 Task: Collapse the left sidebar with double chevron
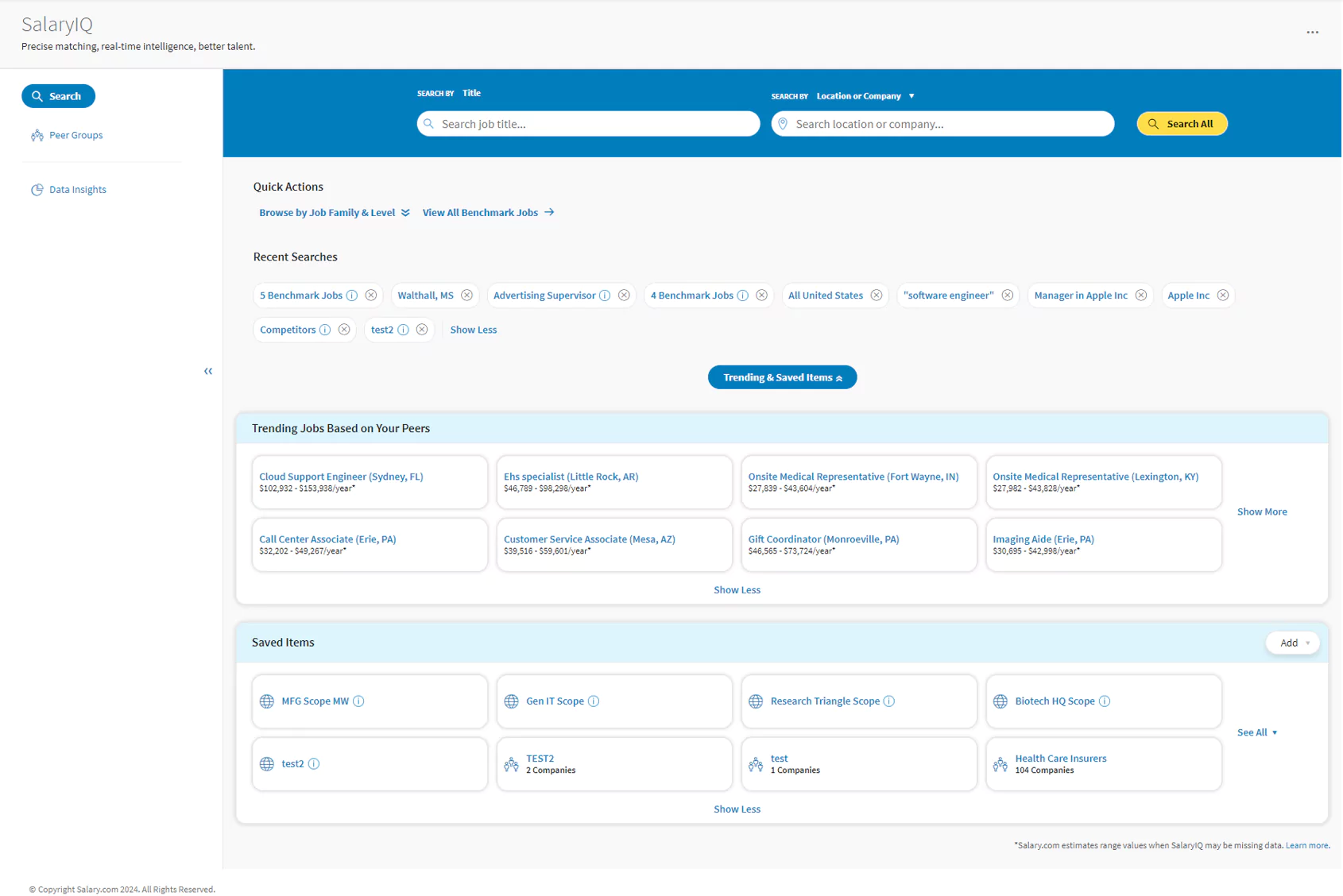click(x=208, y=371)
